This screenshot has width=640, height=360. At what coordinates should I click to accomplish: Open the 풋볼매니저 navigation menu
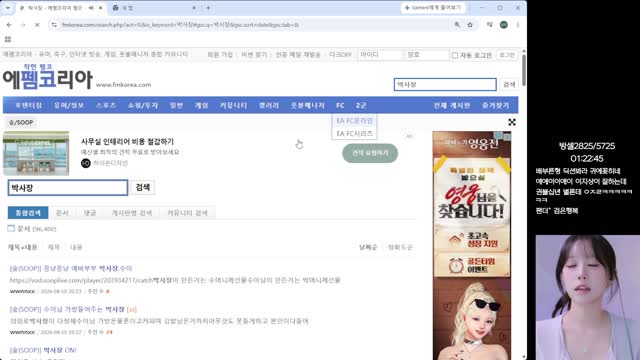coord(307,105)
